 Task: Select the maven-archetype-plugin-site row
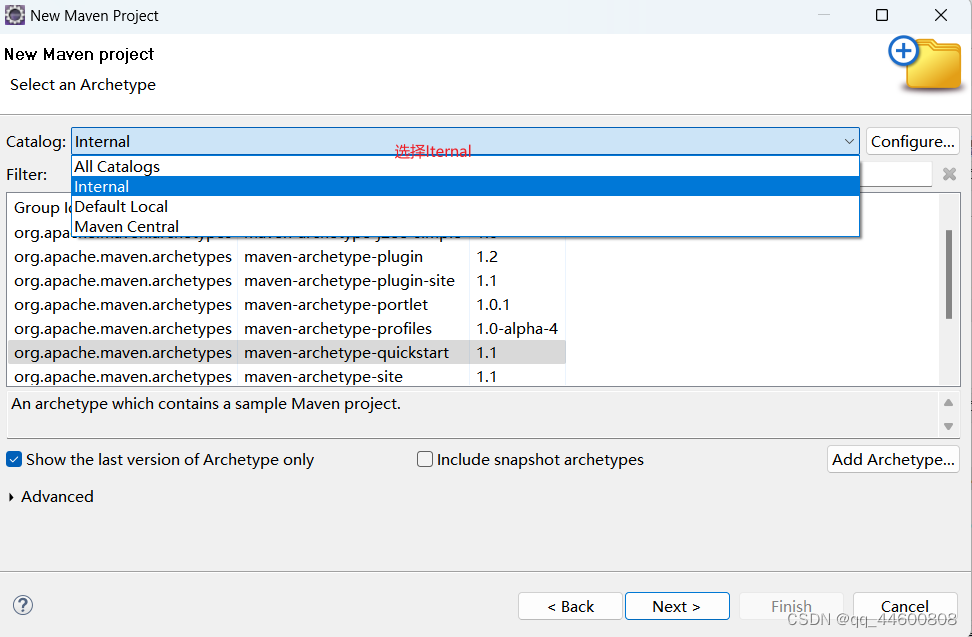click(286, 281)
